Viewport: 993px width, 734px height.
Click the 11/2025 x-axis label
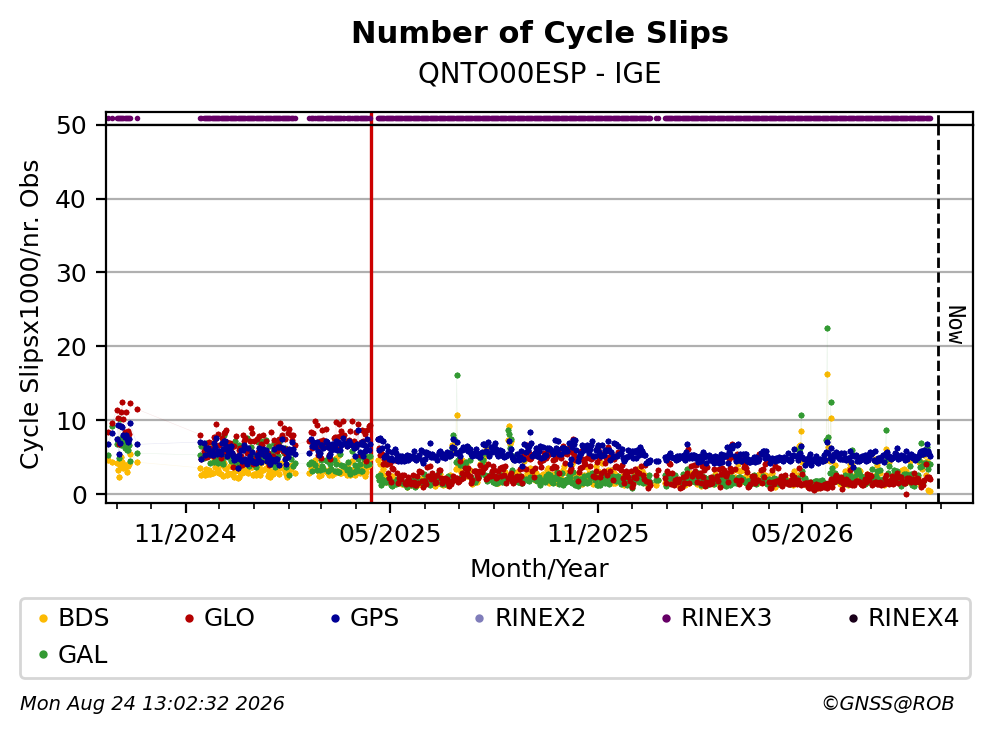tap(598, 534)
